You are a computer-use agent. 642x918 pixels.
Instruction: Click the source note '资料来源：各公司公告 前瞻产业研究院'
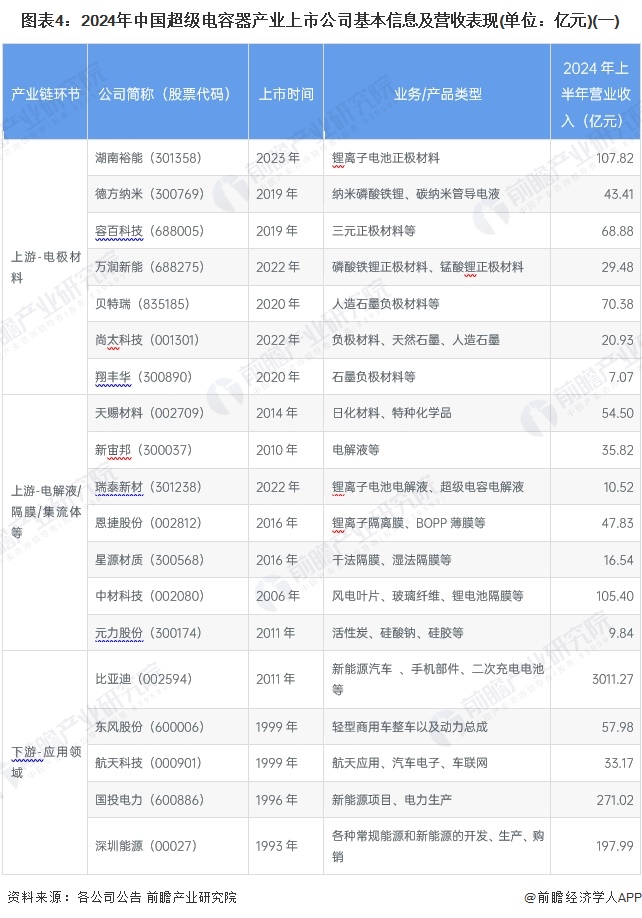coord(122,897)
